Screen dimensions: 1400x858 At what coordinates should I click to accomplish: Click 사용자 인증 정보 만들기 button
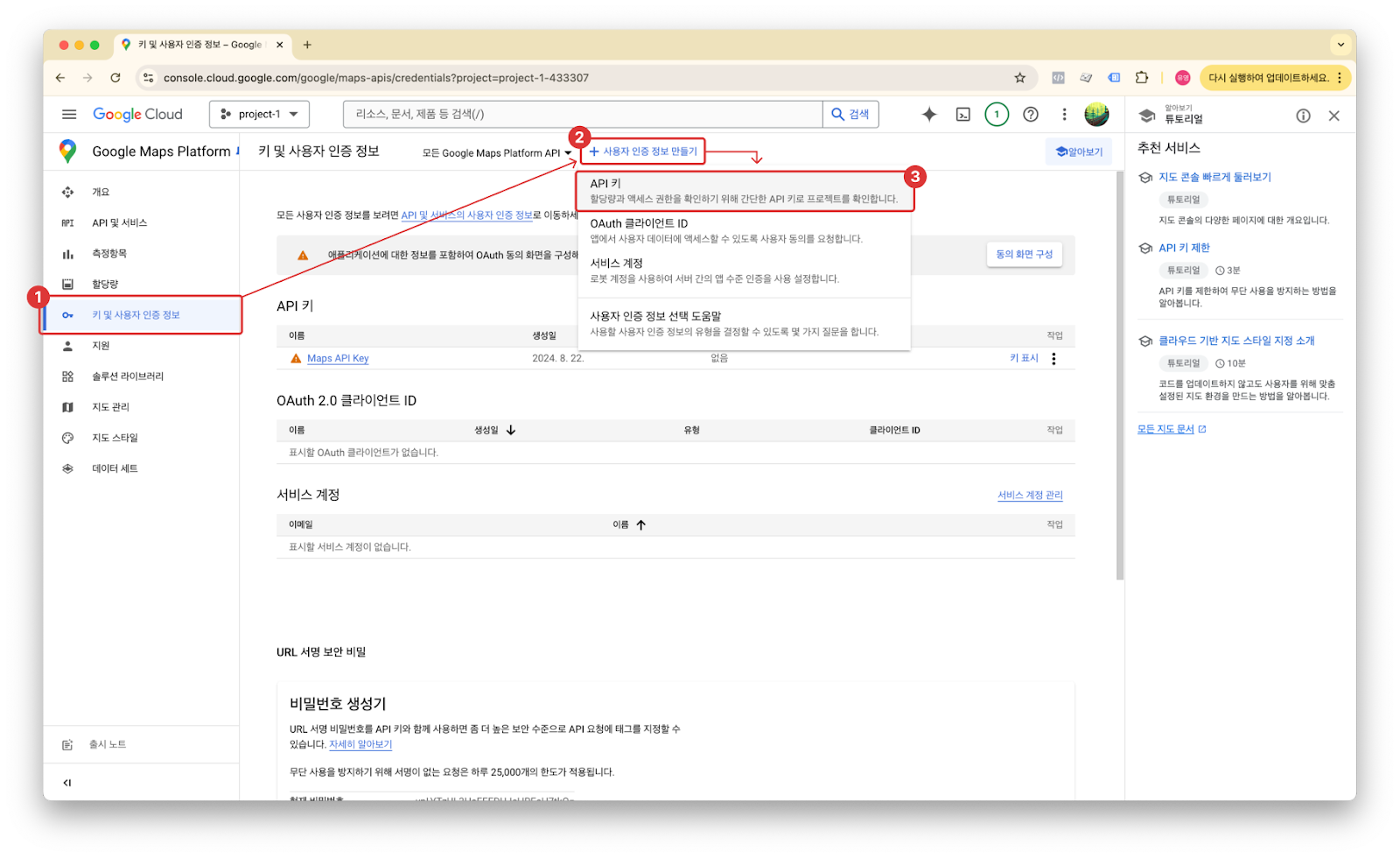pyautogui.click(x=643, y=151)
